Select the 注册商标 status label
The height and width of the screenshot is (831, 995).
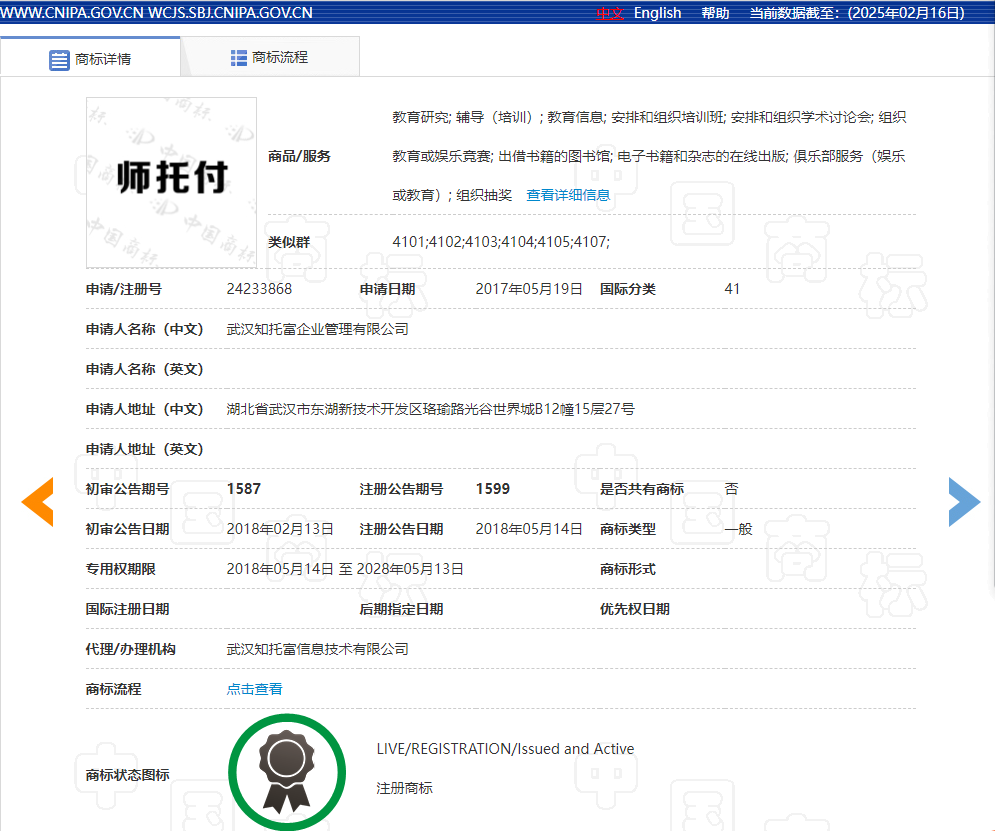click(x=404, y=788)
